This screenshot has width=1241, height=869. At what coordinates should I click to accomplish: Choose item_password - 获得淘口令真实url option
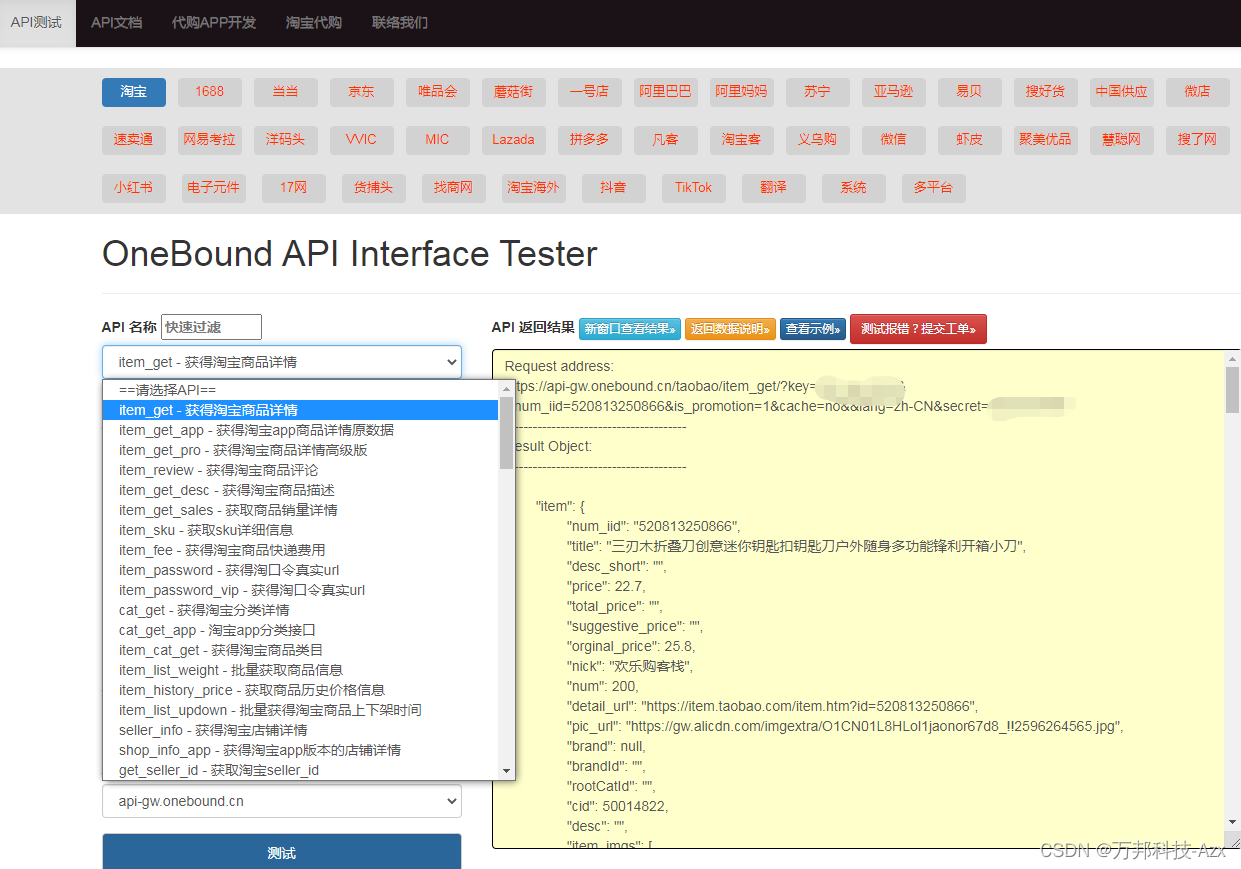[x=300, y=570]
